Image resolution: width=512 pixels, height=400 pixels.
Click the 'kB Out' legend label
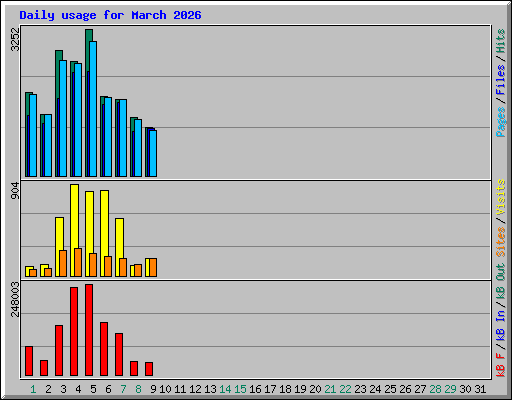point(501,282)
